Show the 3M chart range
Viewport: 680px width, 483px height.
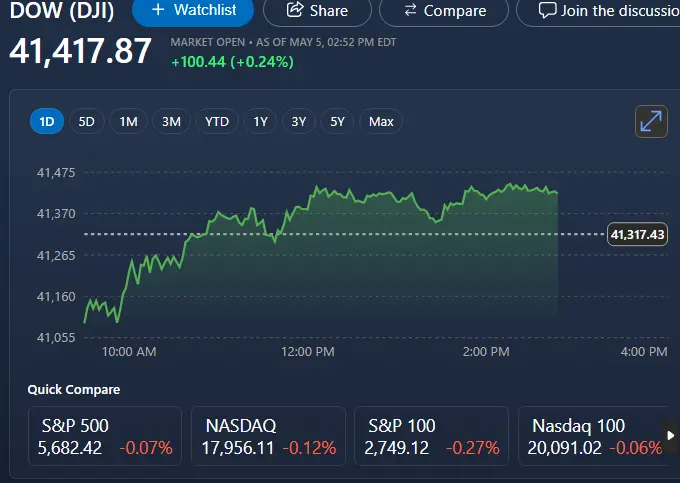click(x=171, y=122)
